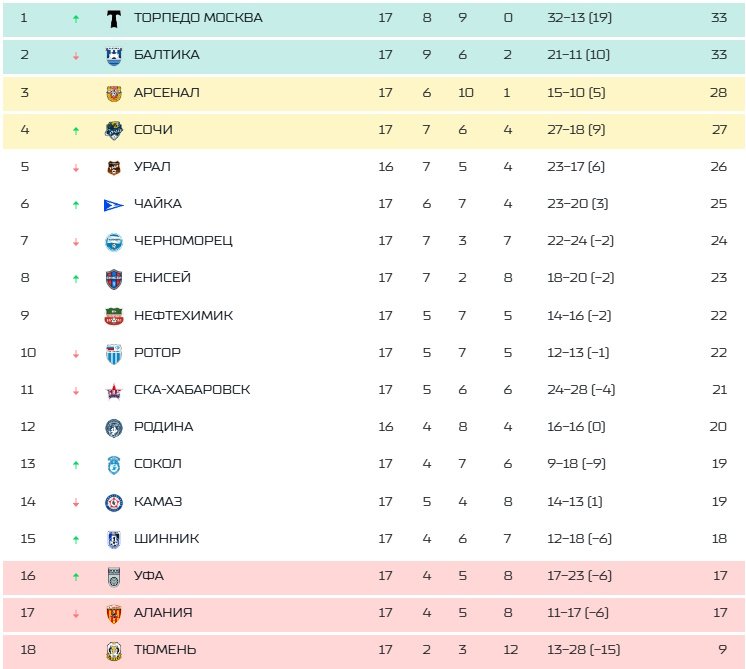Image resolution: width=746 pixels, height=669 pixels.
Task: Click the Торпедо Москва club logo
Action: 113,18
